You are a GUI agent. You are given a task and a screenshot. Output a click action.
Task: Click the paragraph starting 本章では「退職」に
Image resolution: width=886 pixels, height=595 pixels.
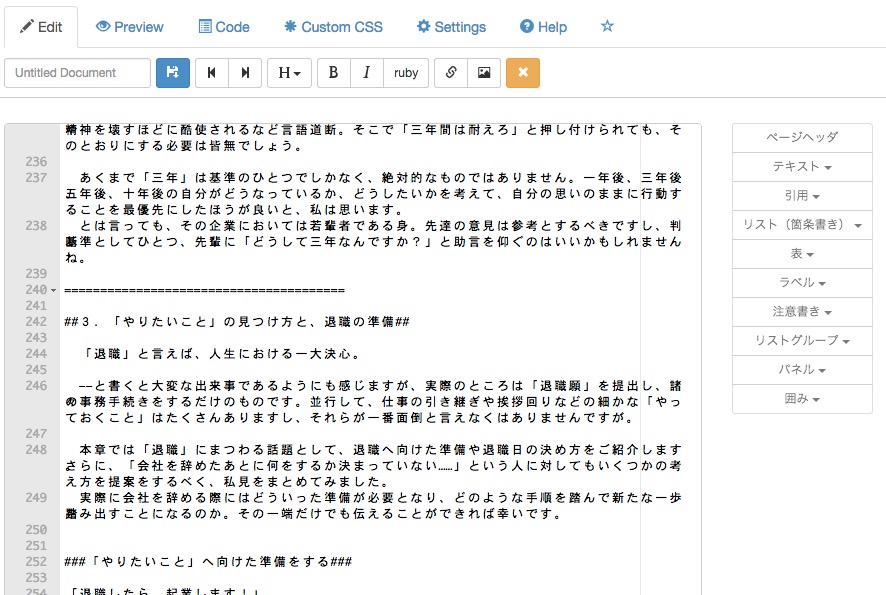[373, 466]
